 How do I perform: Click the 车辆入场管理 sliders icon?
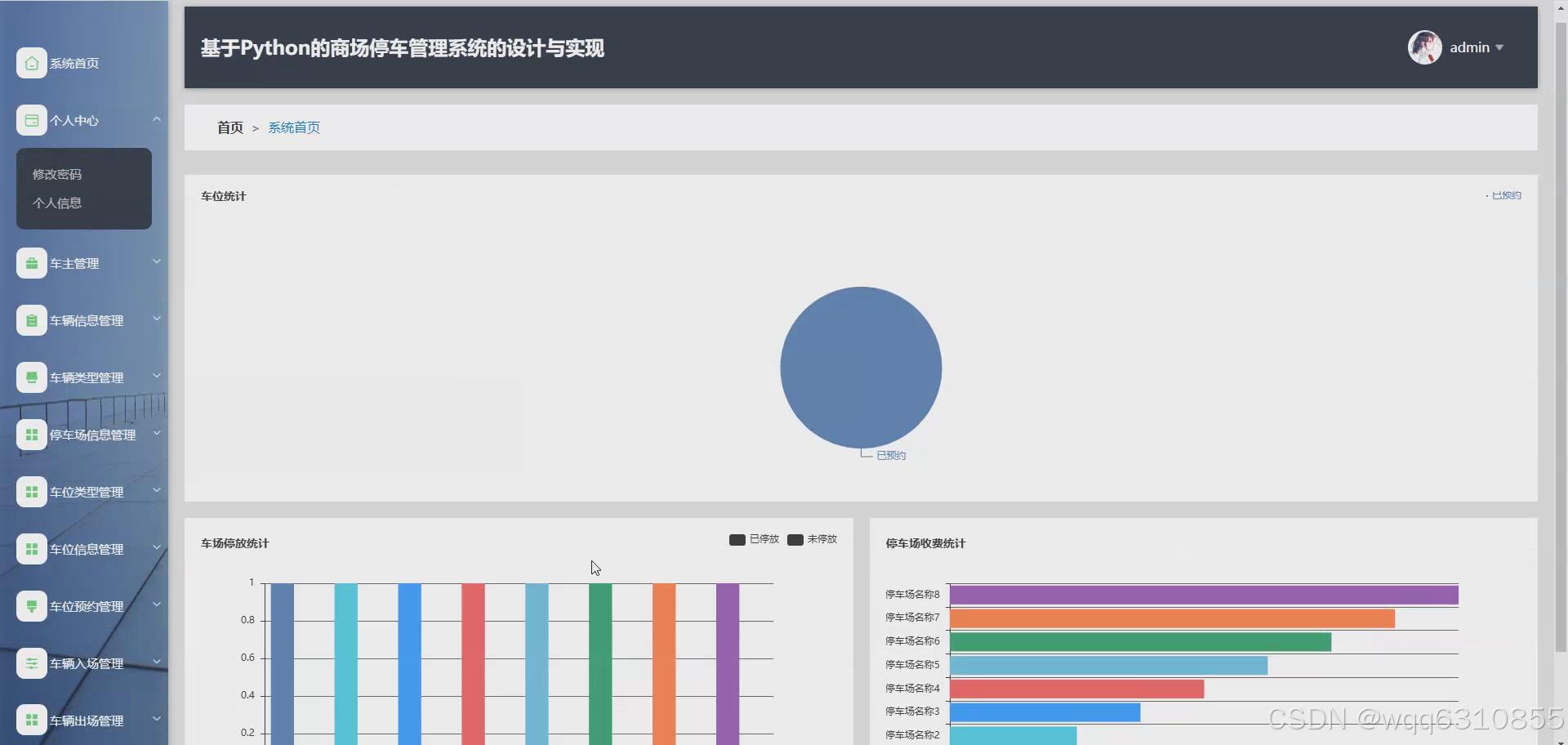[x=31, y=663]
